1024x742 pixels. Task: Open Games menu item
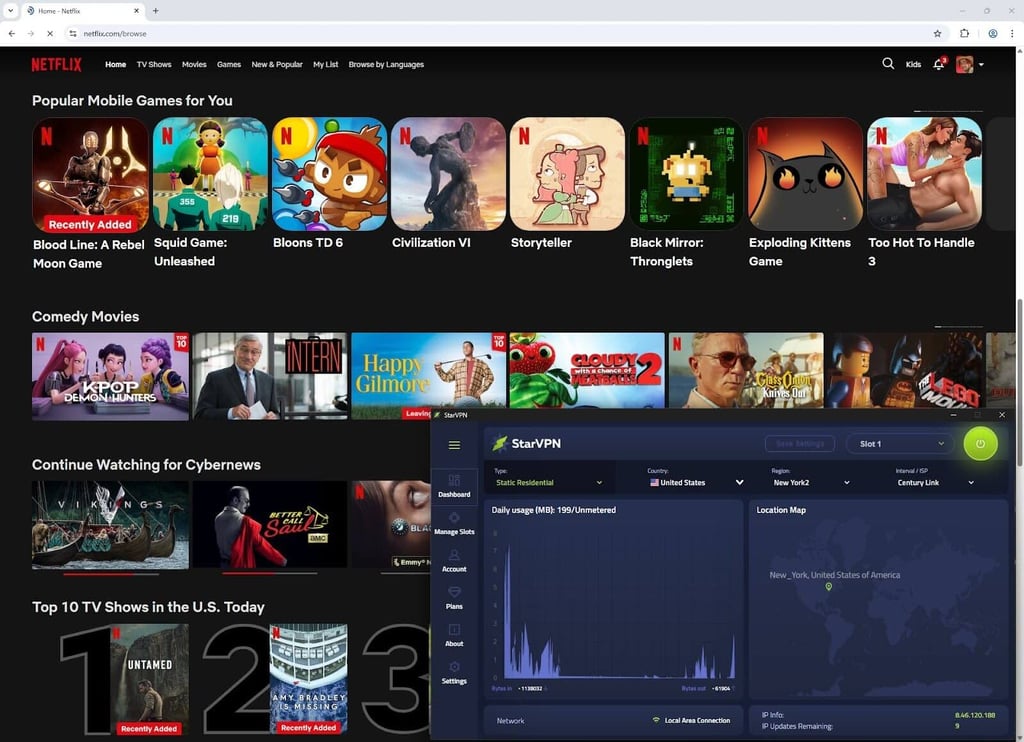click(x=229, y=65)
